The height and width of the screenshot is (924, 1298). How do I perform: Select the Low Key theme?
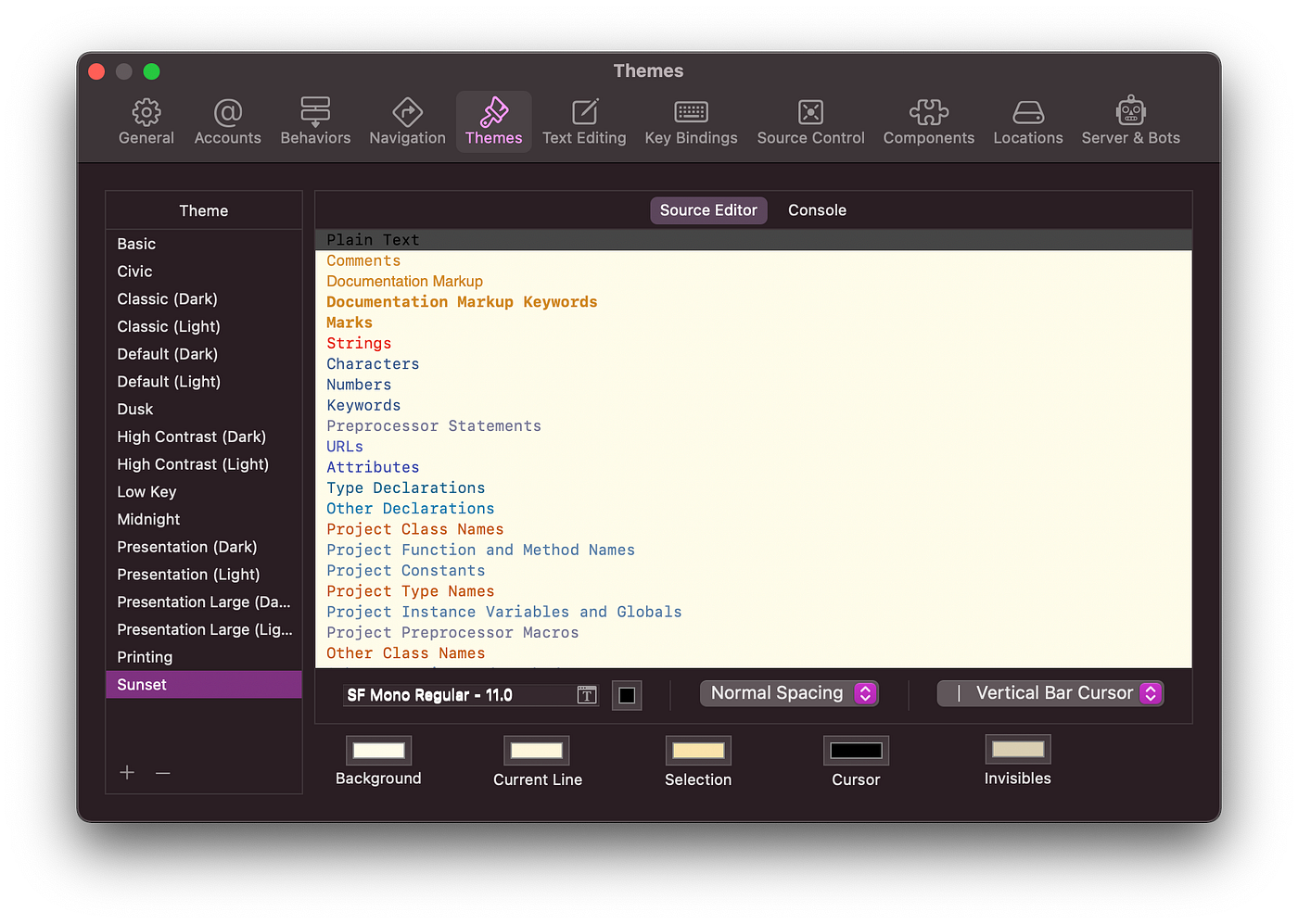(204, 492)
